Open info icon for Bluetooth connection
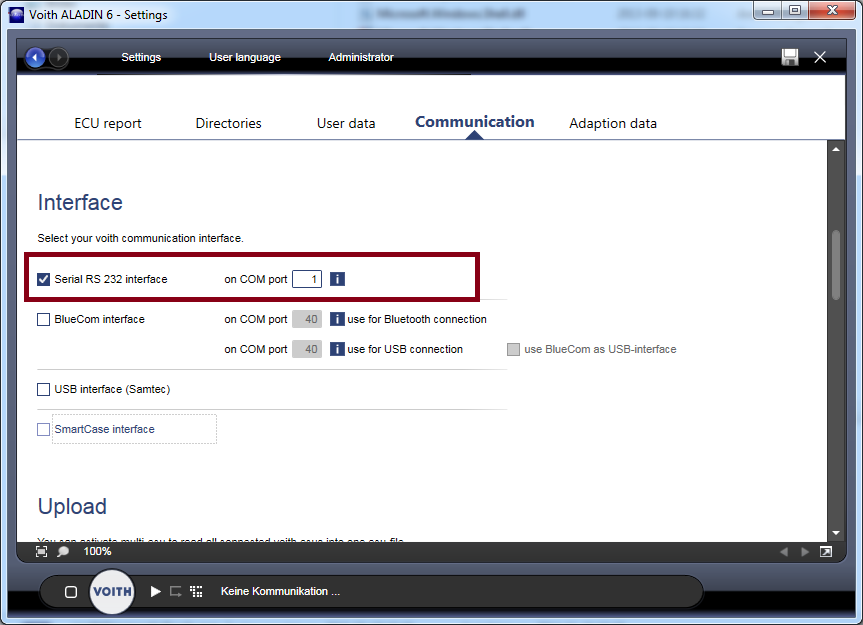The width and height of the screenshot is (863, 625). click(337, 319)
